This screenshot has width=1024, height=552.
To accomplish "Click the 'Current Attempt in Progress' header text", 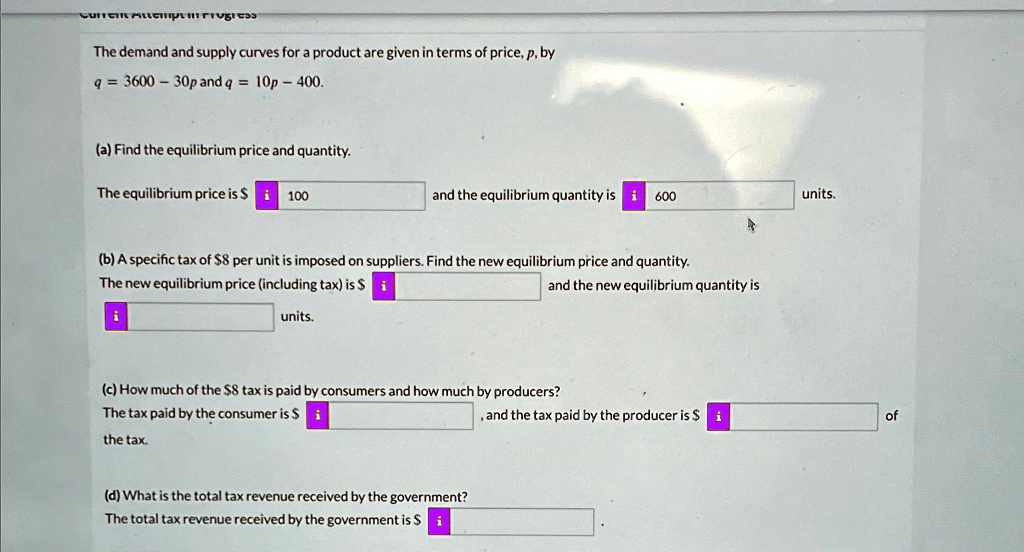I will pyautogui.click(x=168, y=14).
